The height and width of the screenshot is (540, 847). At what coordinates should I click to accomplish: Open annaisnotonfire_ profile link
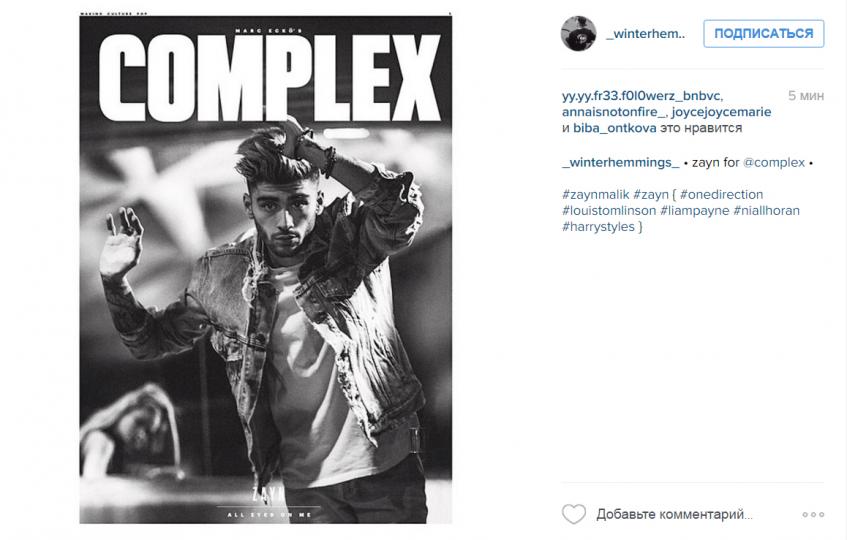[615, 112]
